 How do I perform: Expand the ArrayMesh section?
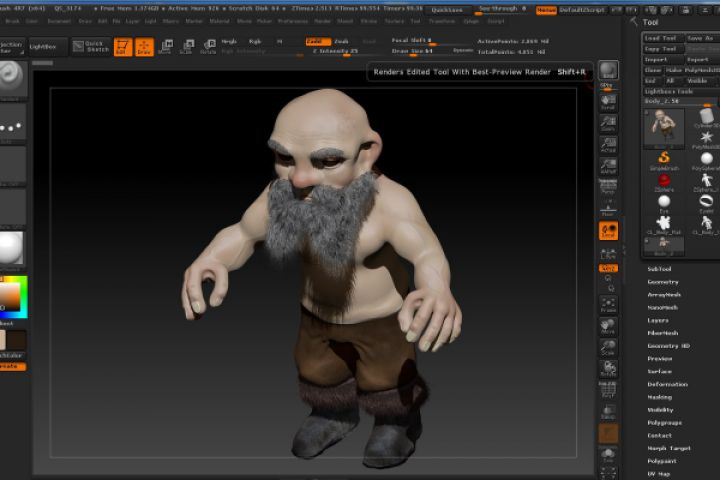(x=664, y=295)
